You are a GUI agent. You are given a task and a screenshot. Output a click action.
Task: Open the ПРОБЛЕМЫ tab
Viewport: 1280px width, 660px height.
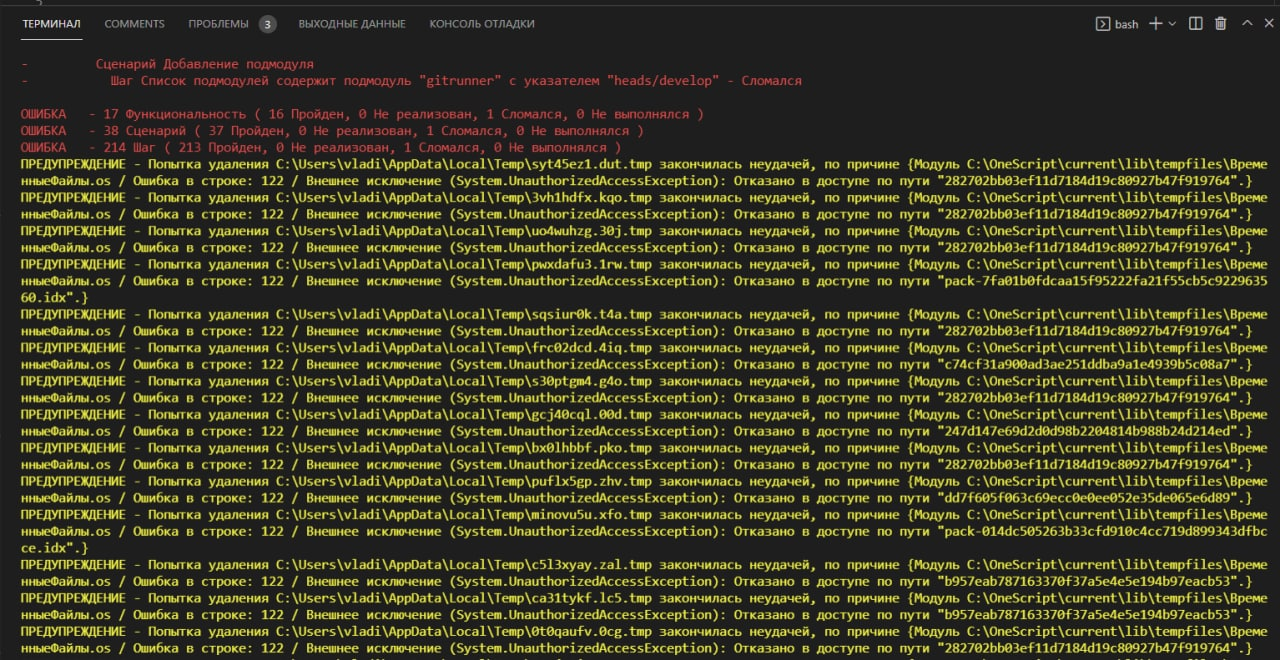[x=219, y=24]
